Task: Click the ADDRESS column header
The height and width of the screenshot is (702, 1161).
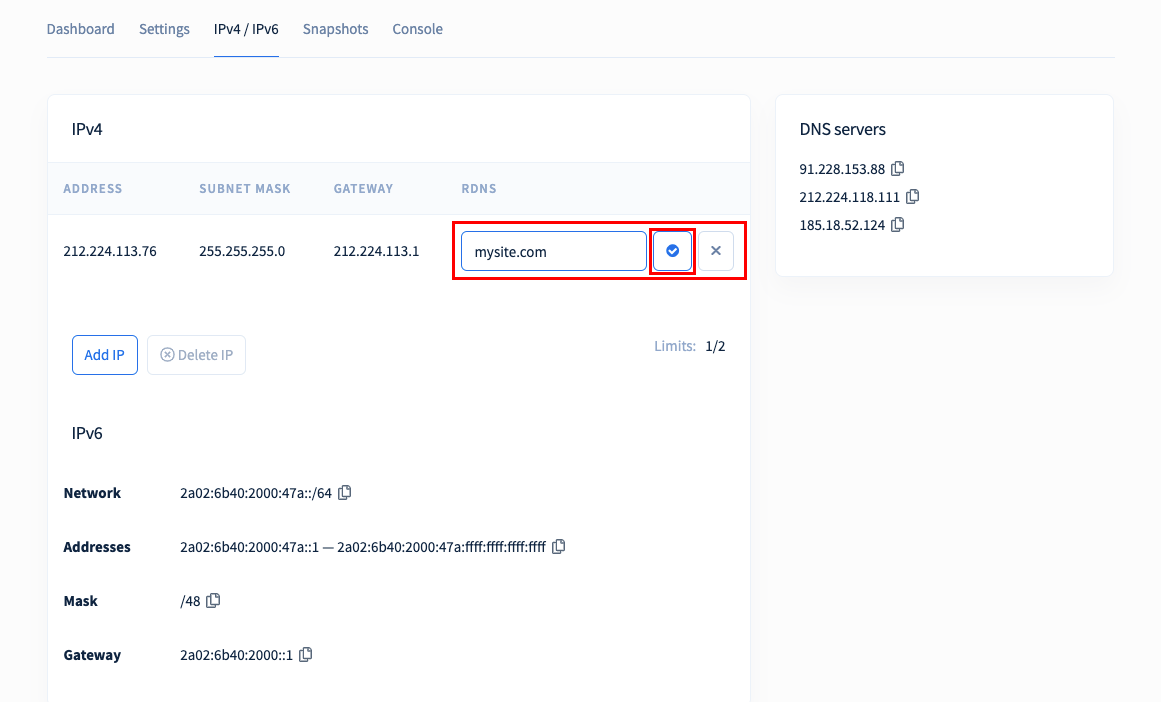Action: (x=93, y=189)
